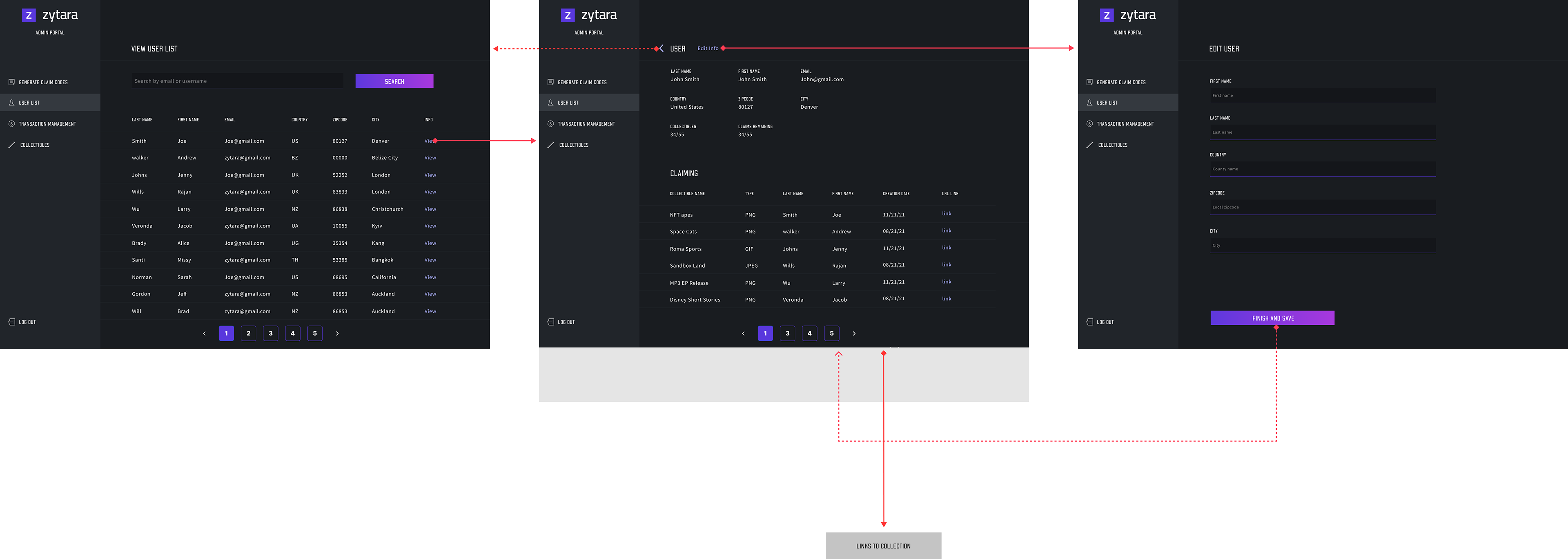The height and width of the screenshot is (559, 1568).
Task: Go to the next page of the Claiming table
Action: point(854,333)
